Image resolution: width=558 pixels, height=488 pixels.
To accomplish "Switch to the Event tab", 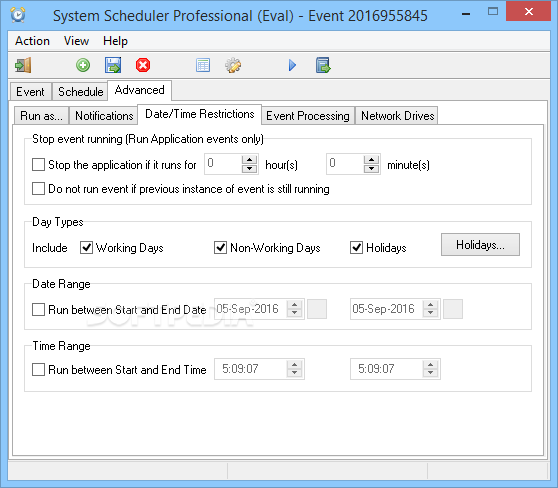I will (30, 91).
